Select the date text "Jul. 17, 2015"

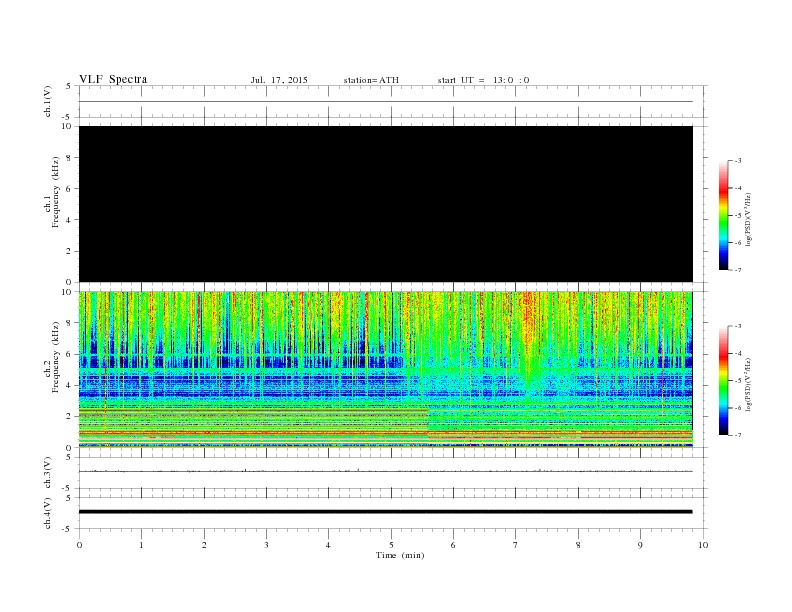279,80
